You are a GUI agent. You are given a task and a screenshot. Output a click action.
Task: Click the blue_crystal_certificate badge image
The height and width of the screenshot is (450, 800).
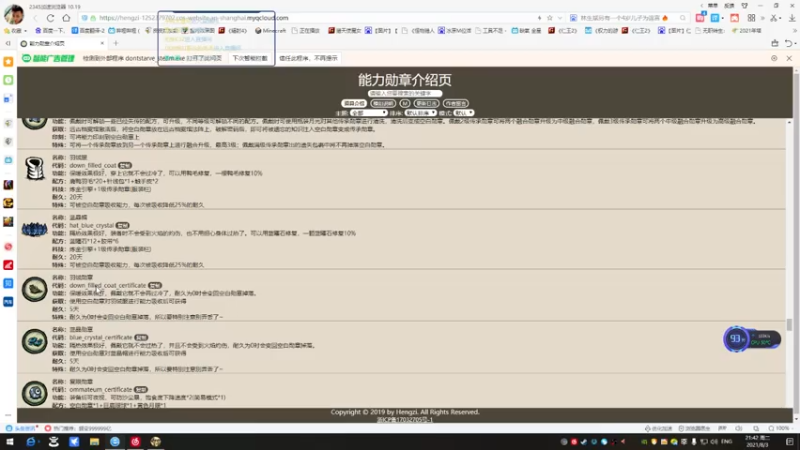[34, 341]
